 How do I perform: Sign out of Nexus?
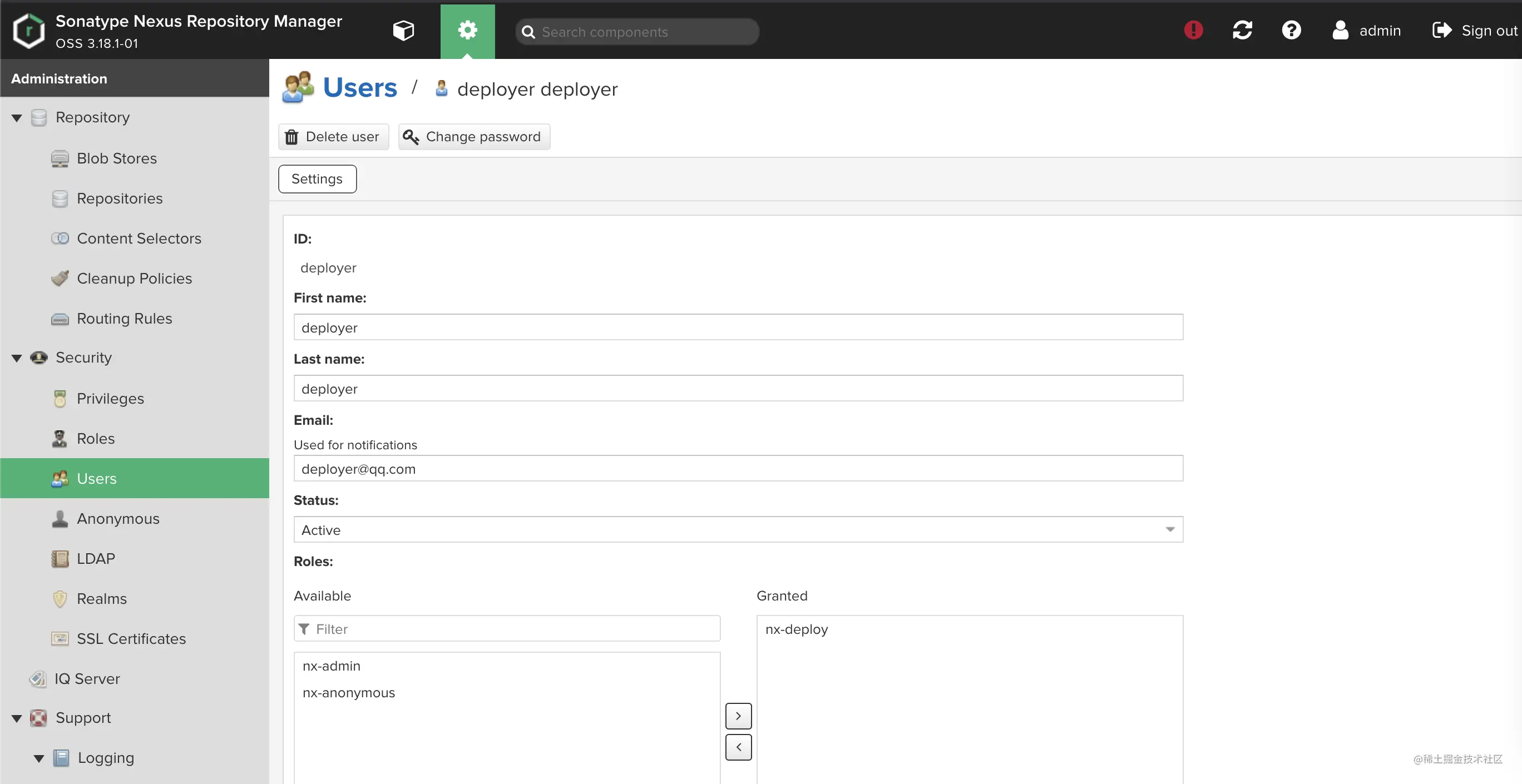[x=1475, y=30]
